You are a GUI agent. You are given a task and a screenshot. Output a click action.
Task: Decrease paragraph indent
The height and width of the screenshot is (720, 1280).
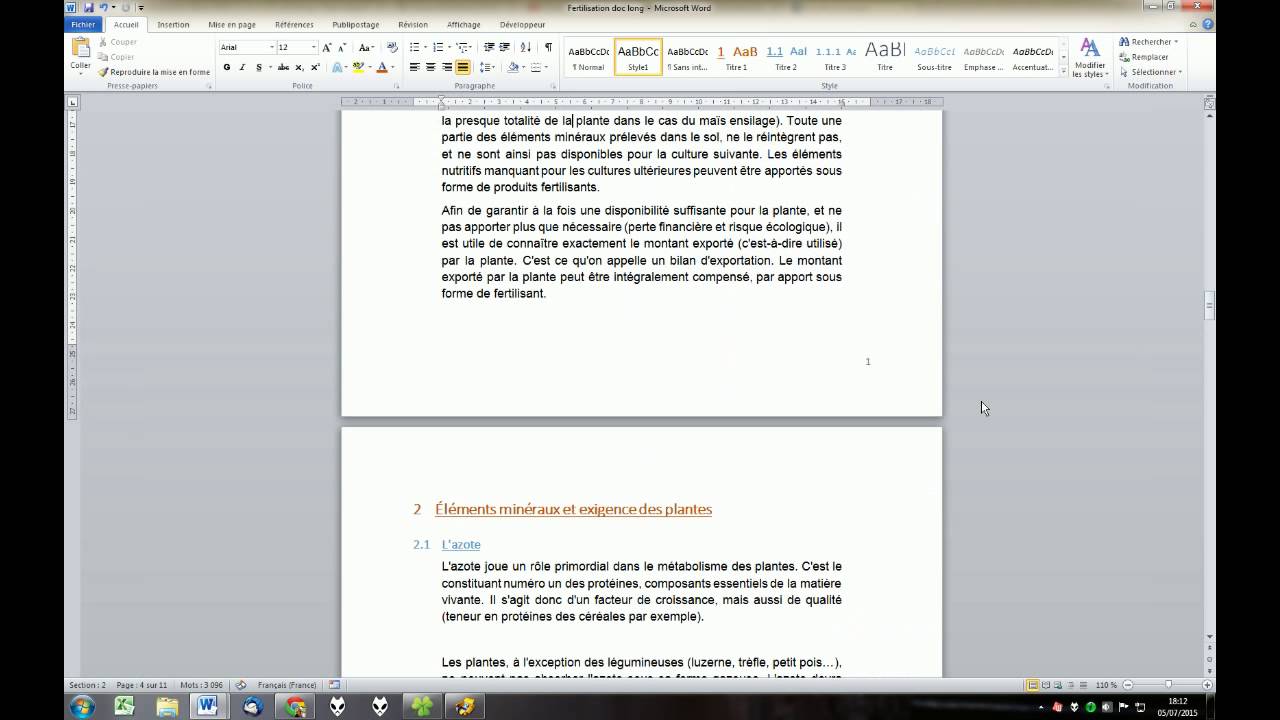[x=489, y=47]
